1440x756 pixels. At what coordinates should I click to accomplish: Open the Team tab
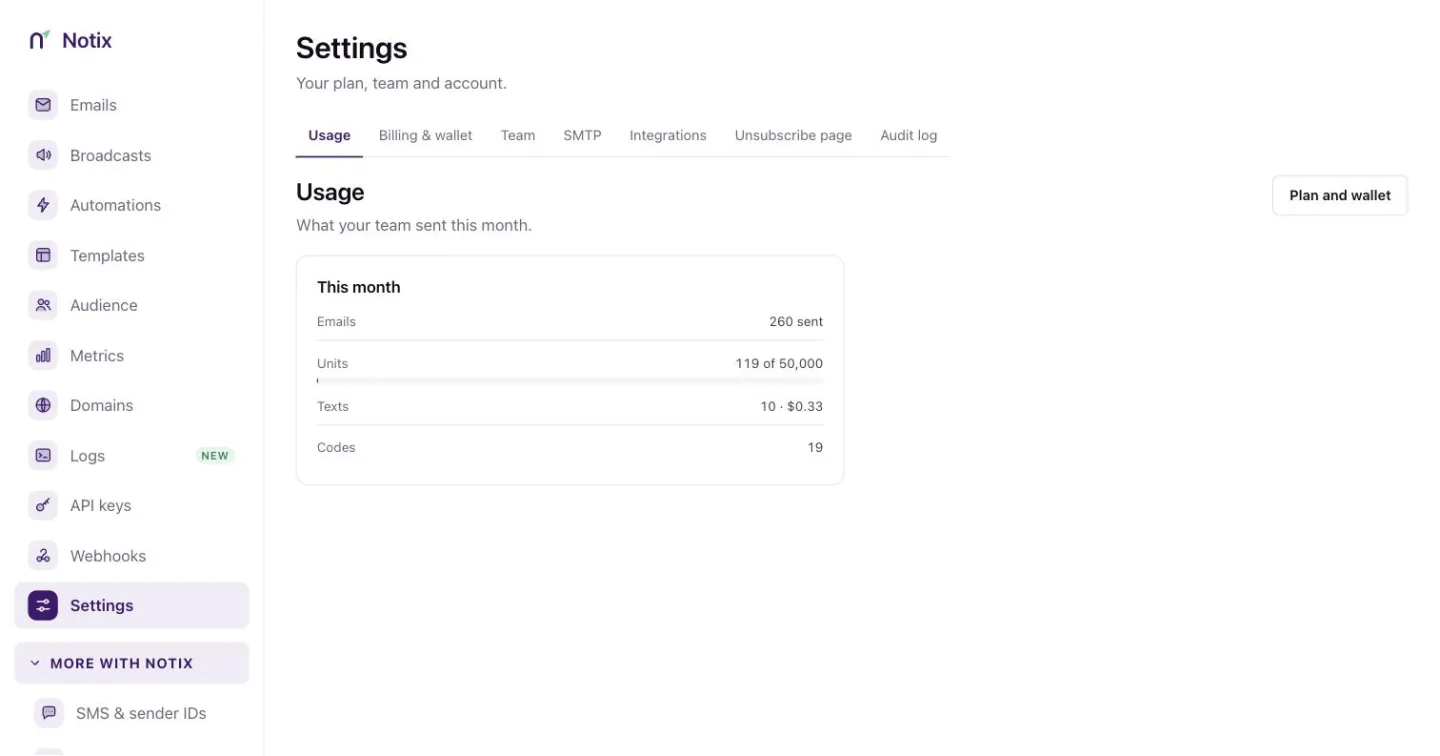(x=518, y=135)
